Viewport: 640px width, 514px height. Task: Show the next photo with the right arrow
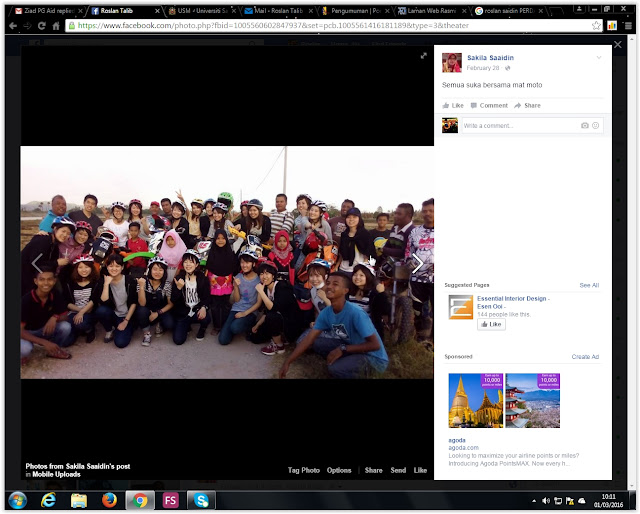point(417,263)
